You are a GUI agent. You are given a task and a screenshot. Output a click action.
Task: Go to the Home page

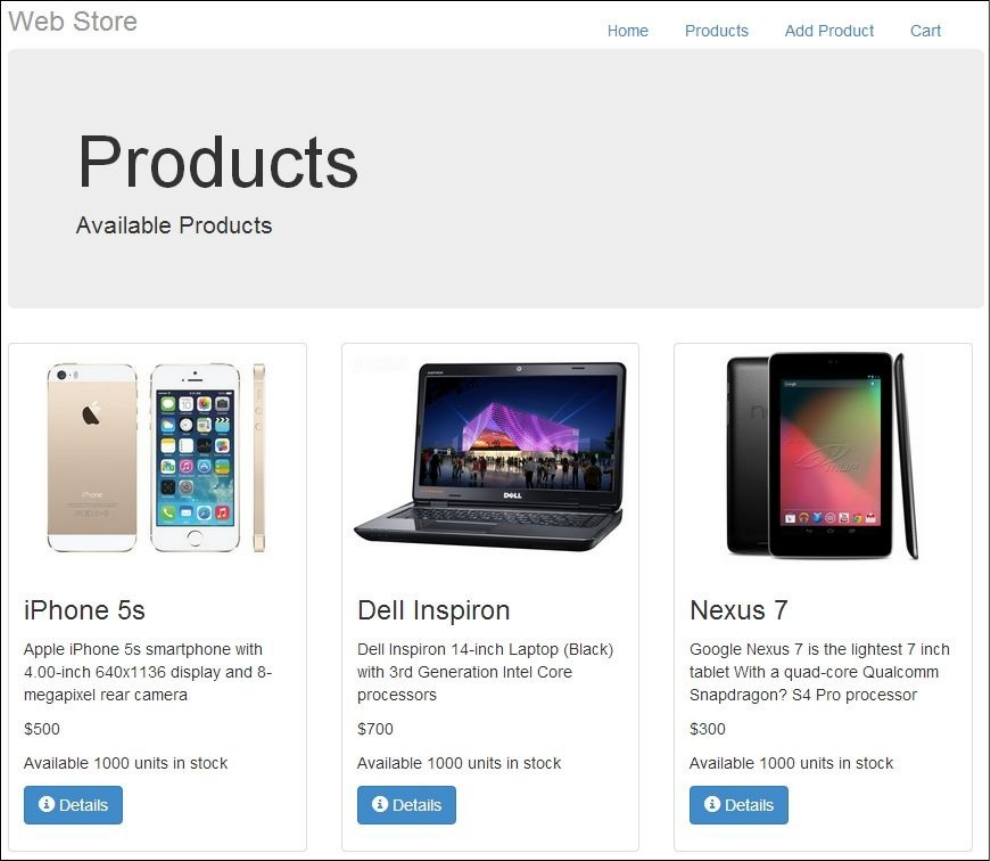(628, 30)
